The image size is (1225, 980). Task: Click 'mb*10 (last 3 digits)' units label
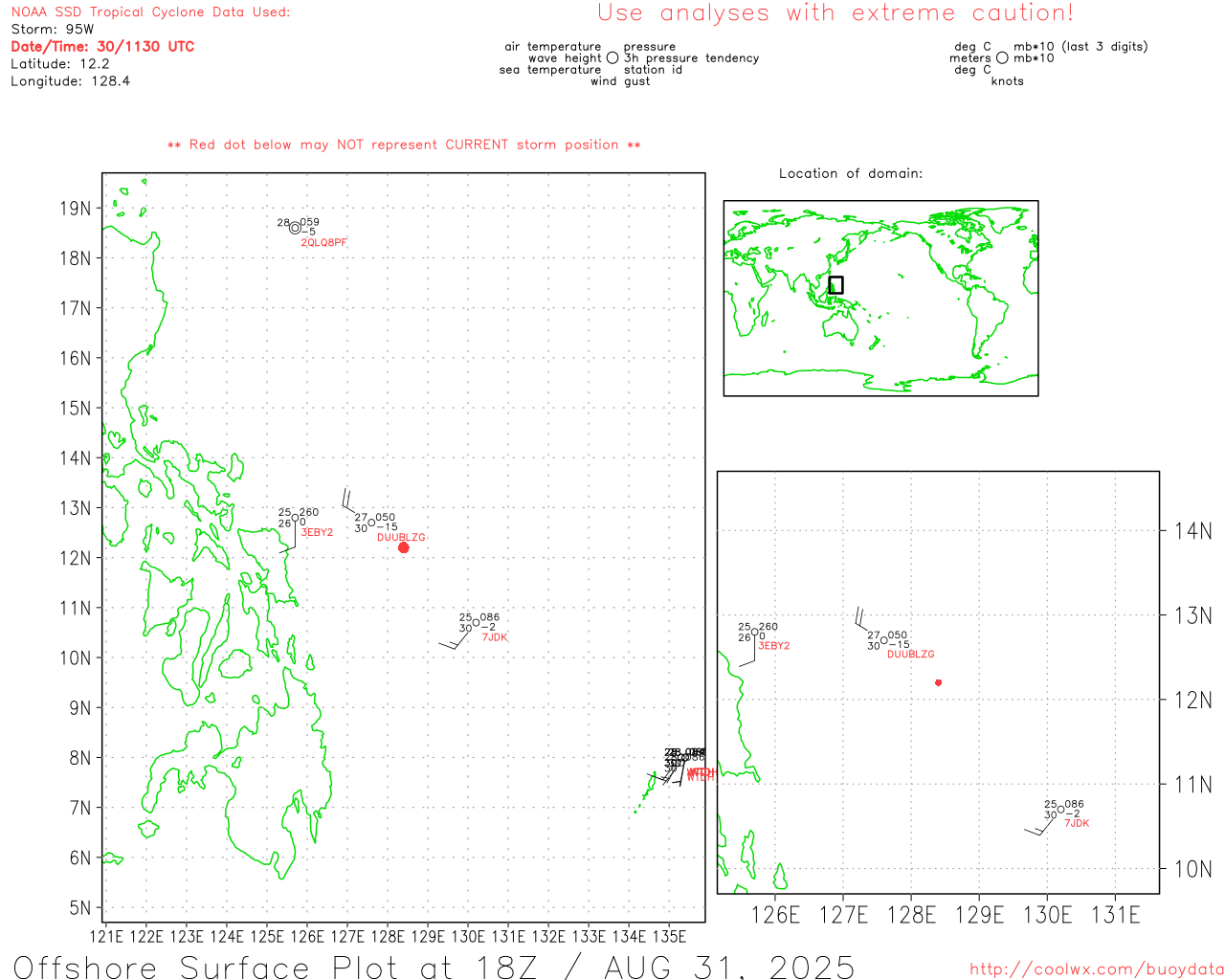(1080, 47)
